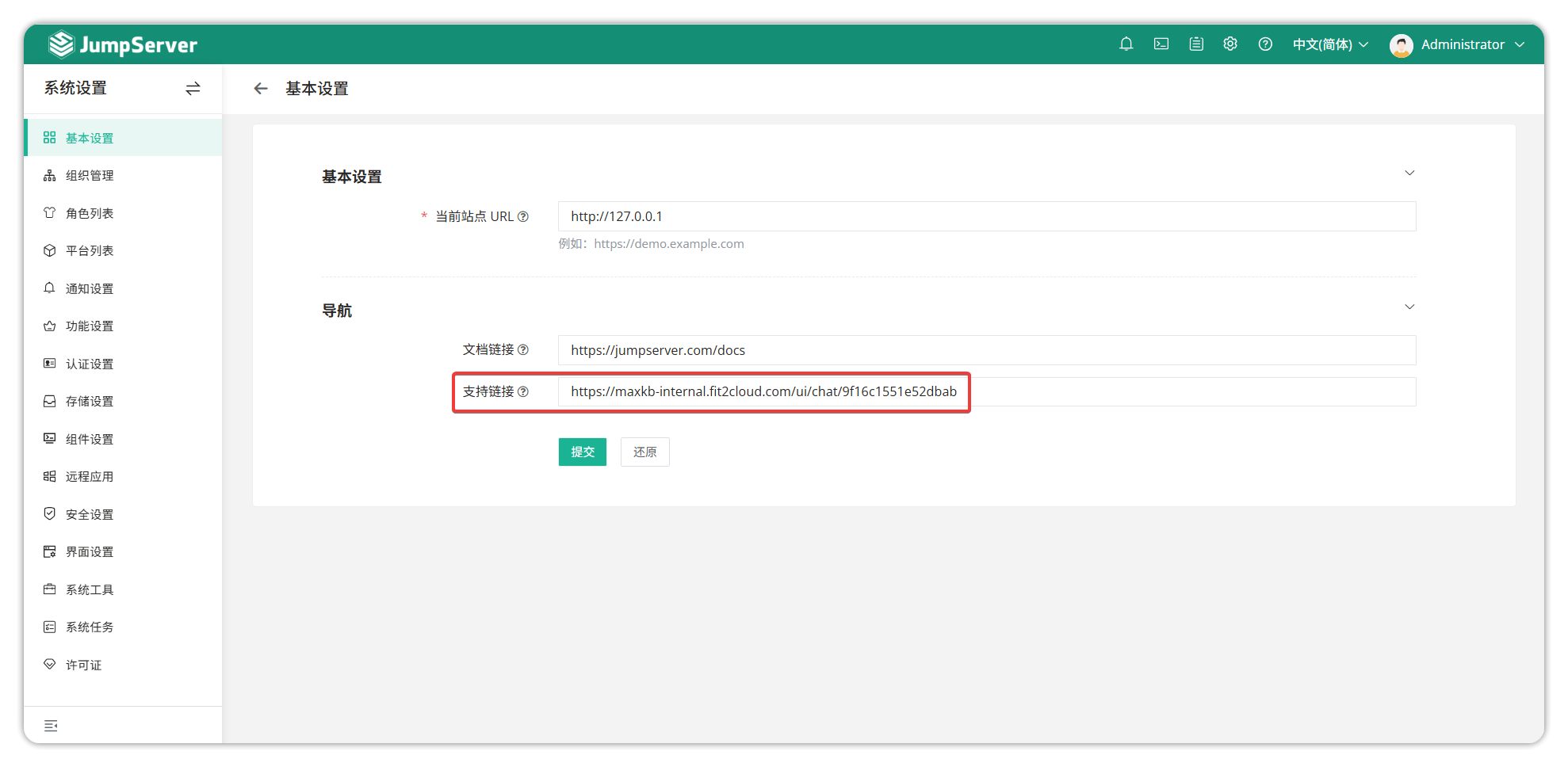Click the Administrator avatar image
1568x759 pixels.
pyautogui.click(x=1401, y=45)
